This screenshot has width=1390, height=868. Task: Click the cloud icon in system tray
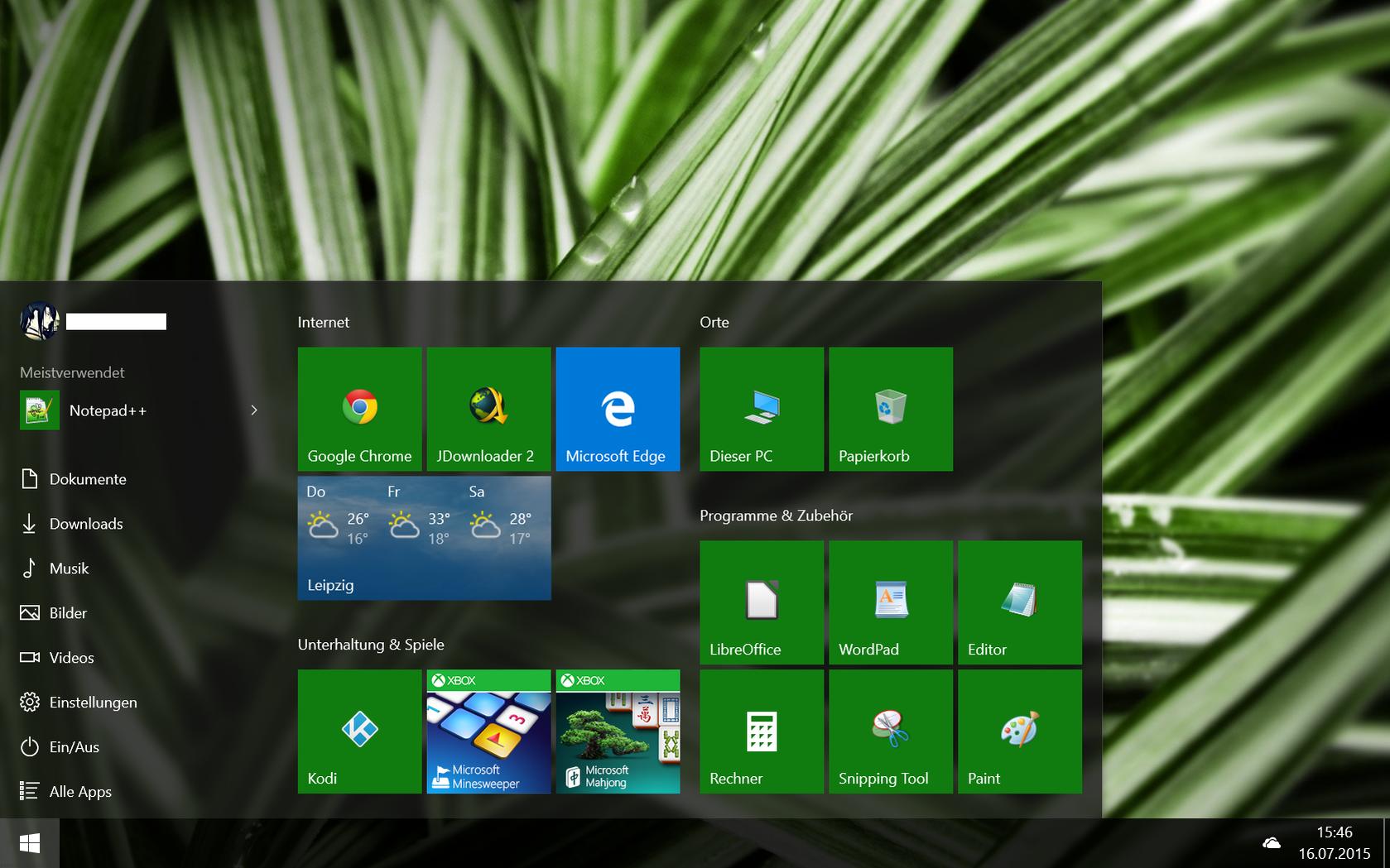(x=1272, y=843)
